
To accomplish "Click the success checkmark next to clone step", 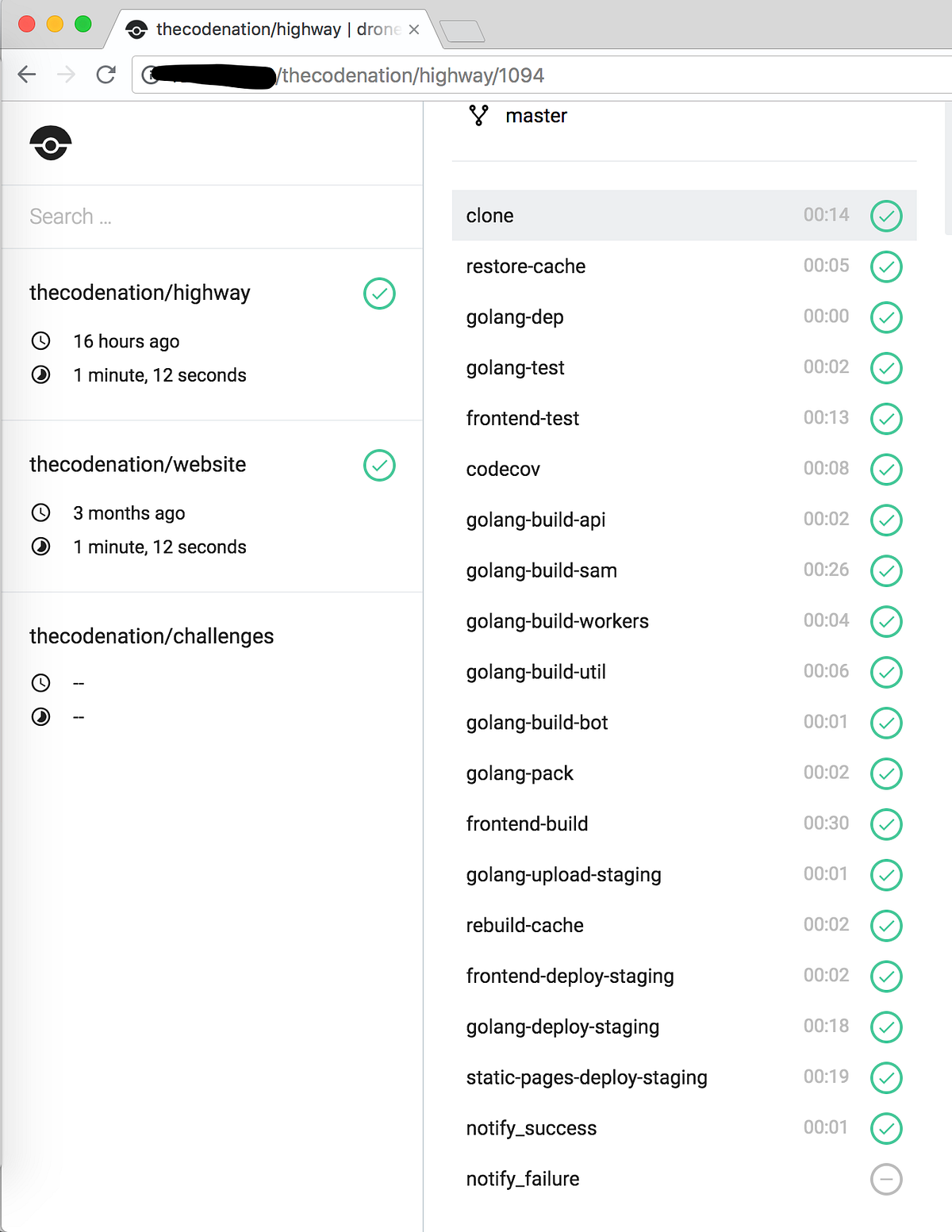I will point(886,216).
